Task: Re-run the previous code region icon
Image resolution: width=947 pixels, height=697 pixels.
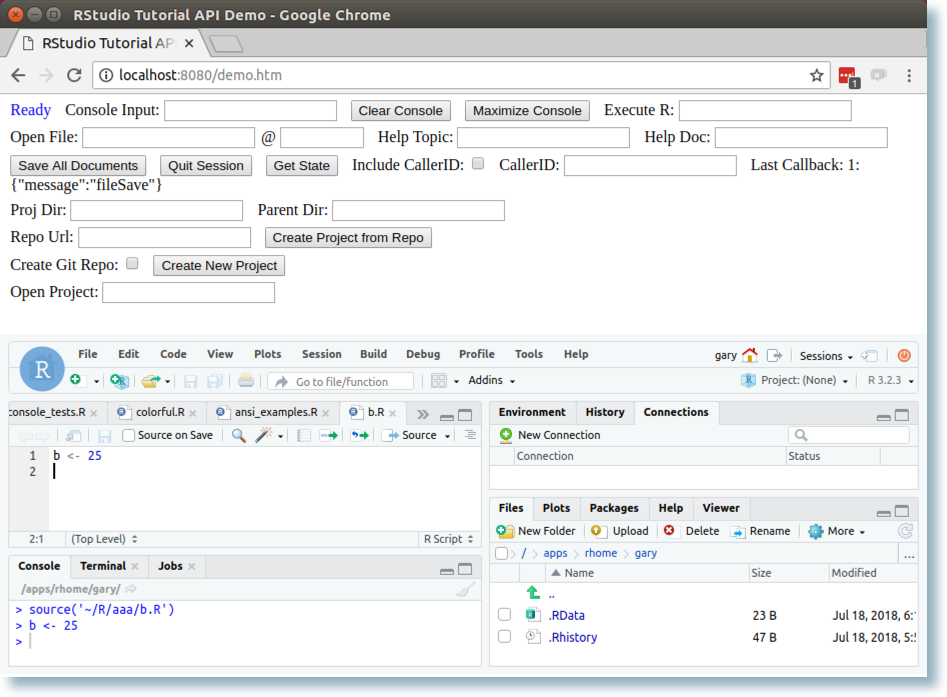Action: pos(360,435)
